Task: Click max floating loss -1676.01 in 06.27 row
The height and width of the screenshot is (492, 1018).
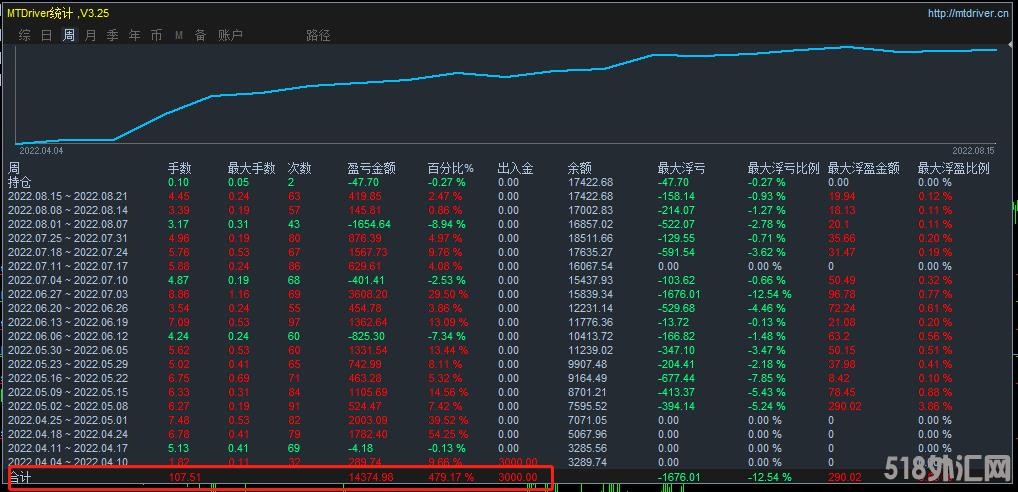Action: tap(679, 295)
